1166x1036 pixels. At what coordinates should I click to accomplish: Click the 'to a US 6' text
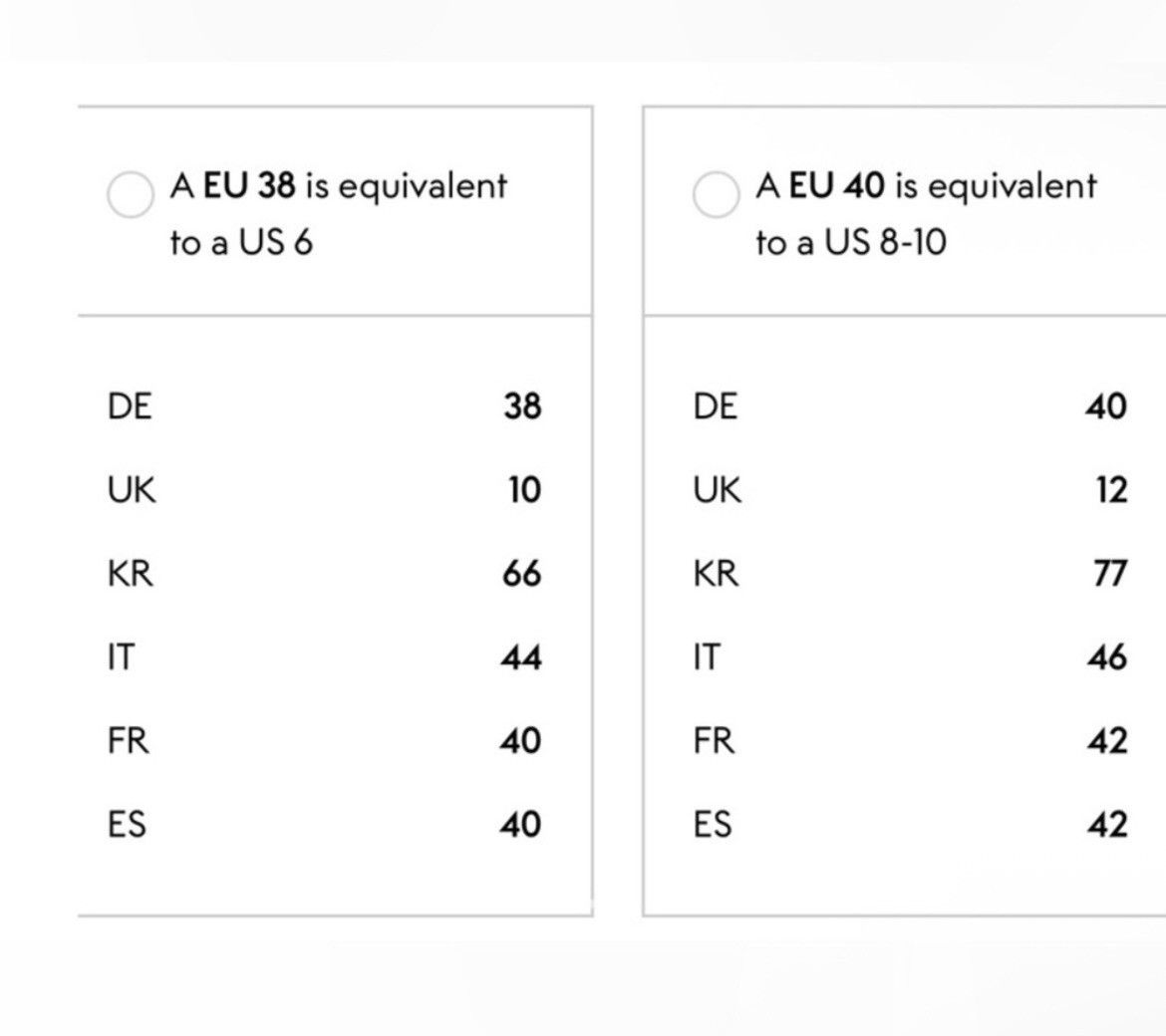click(242, 242)
